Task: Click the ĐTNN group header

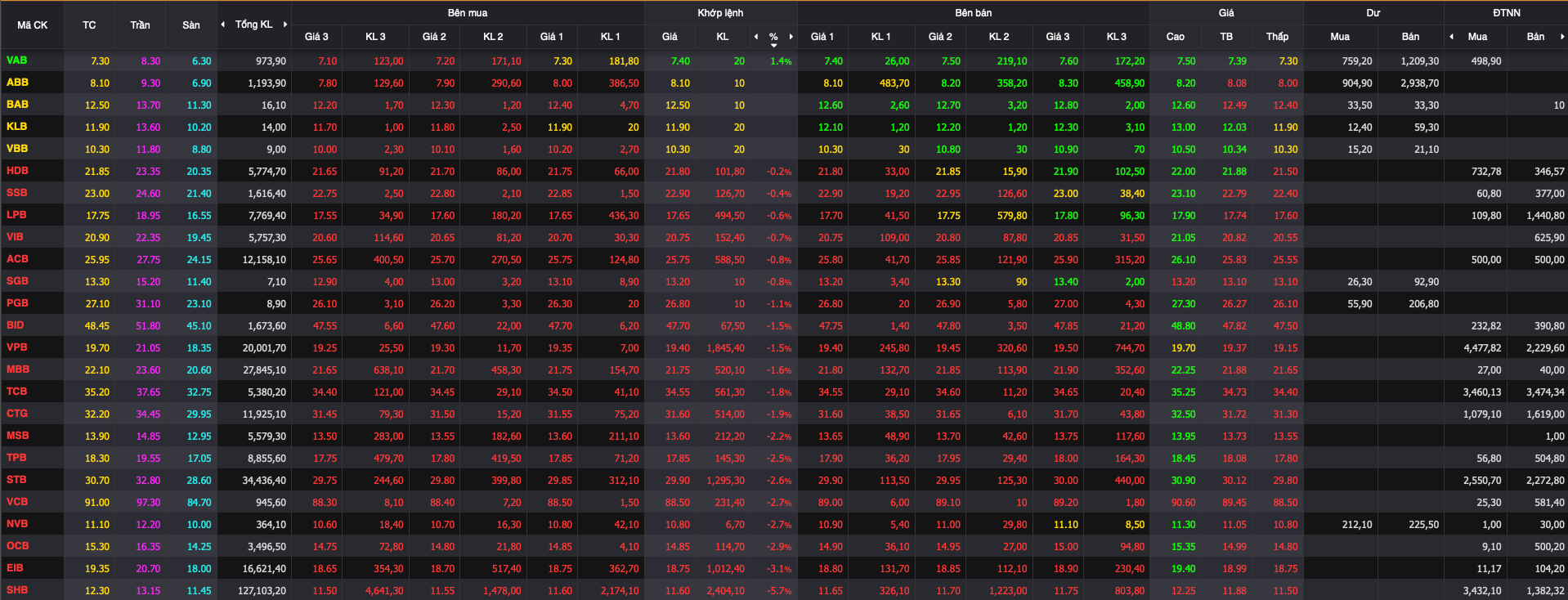Action: tap(1506, 13)
